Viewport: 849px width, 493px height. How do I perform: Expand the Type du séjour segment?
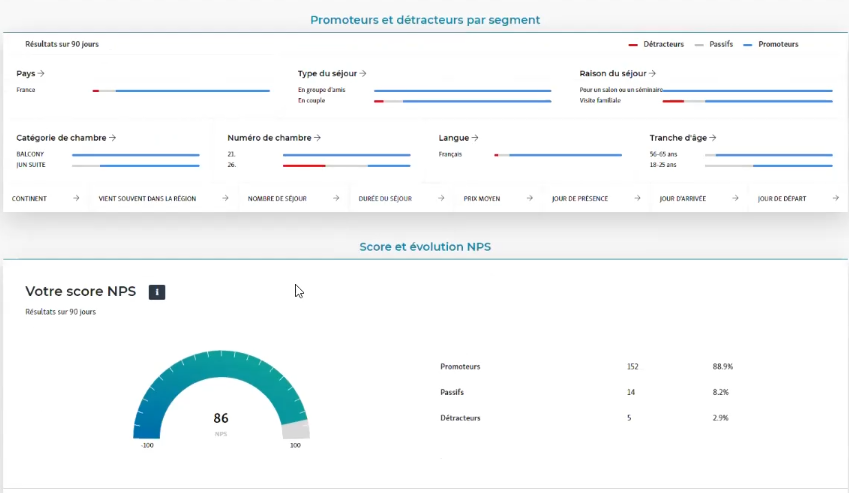click(332, 73)
